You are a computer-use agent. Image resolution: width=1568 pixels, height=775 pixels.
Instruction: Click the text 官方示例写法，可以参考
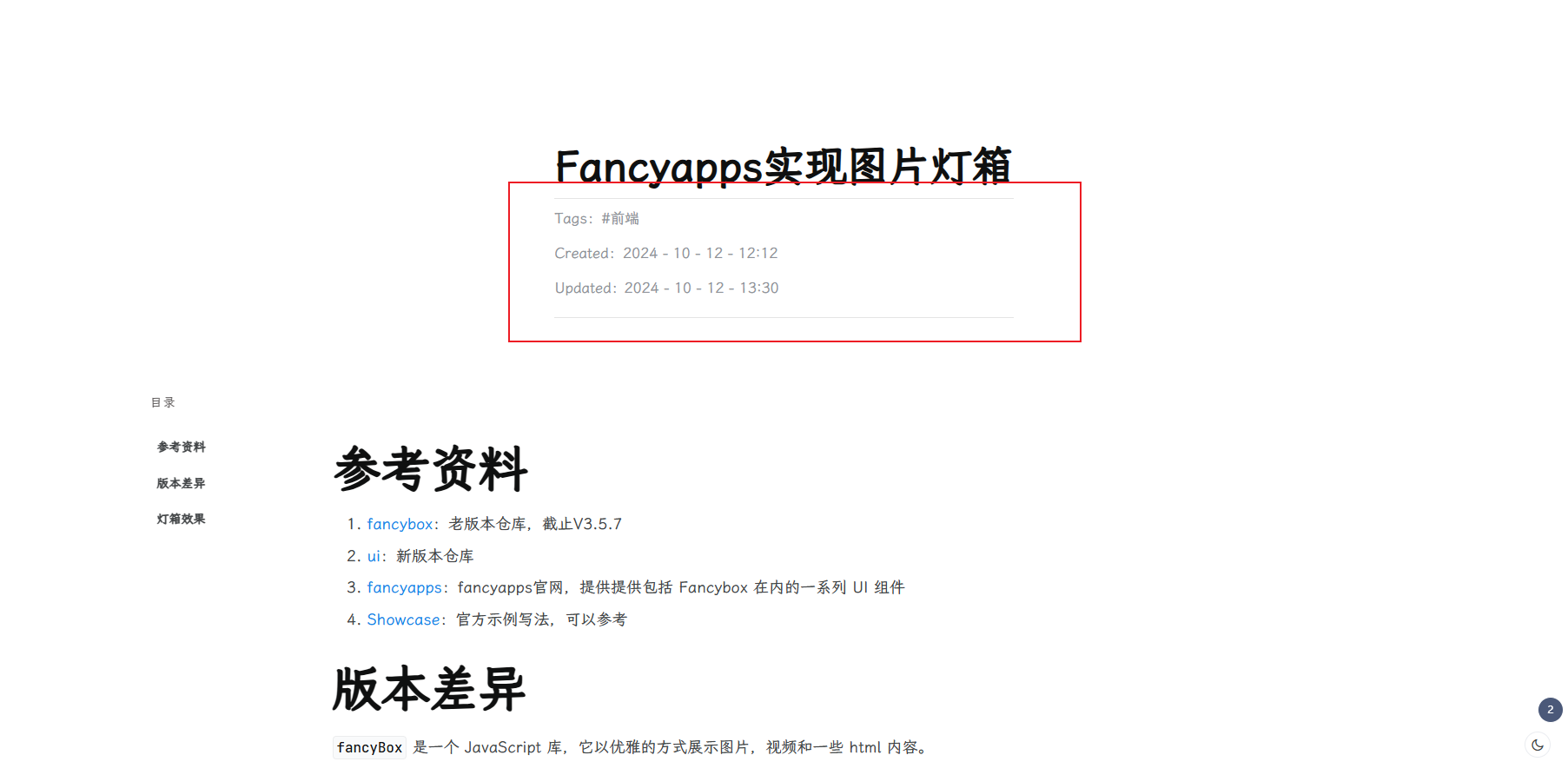541,619
